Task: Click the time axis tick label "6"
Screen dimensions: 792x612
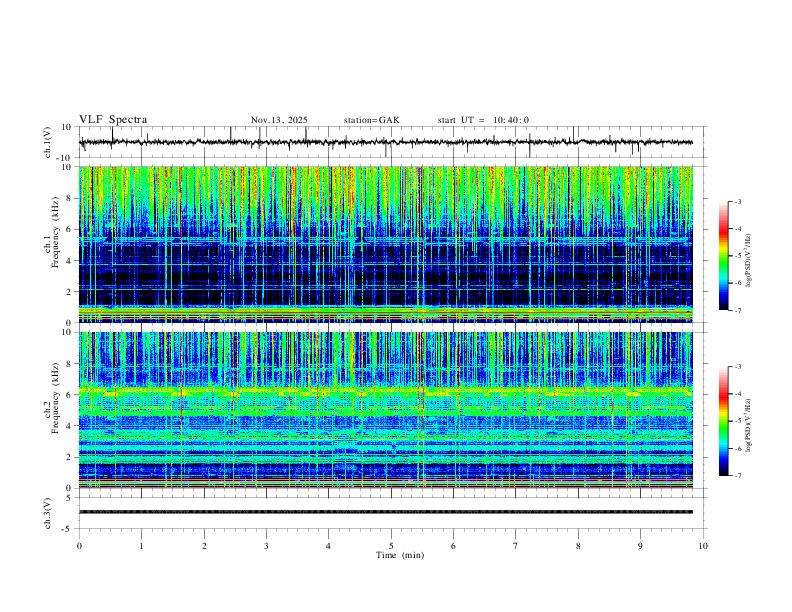Action: click(x=453, y=546)
